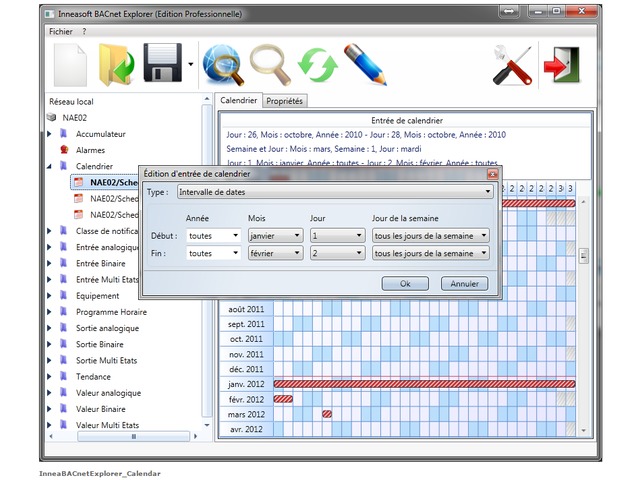Click the new blank document icon

click(70, 67)
